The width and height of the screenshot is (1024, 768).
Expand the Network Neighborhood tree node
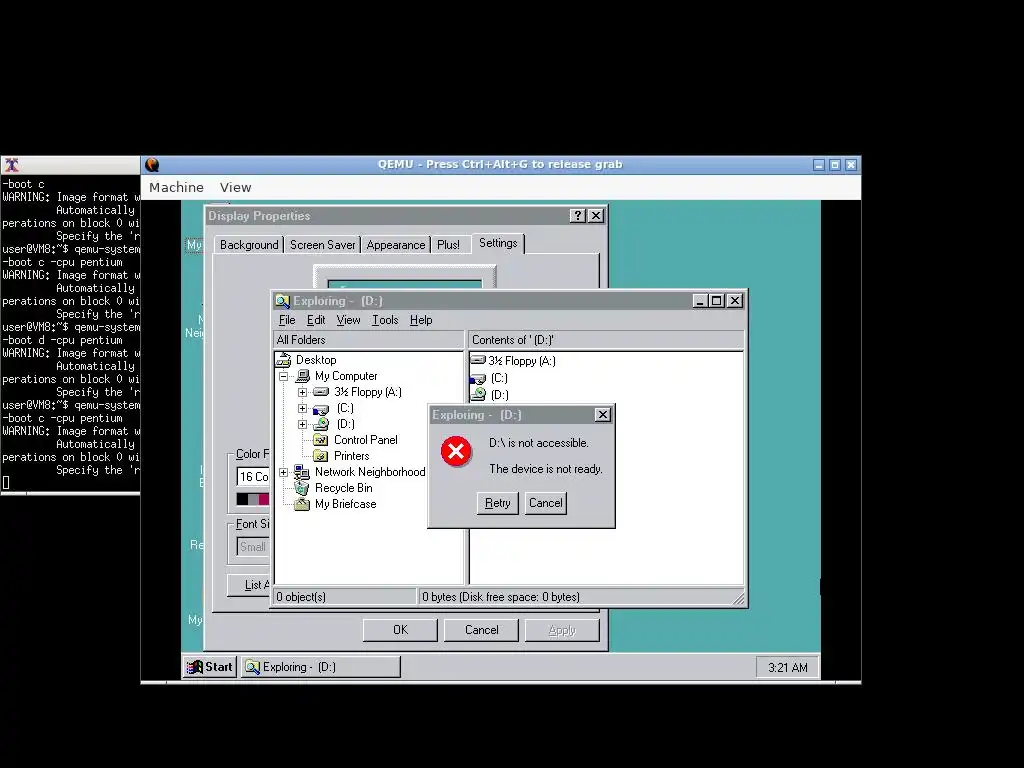pyautogui.click(x=283, y=472)
